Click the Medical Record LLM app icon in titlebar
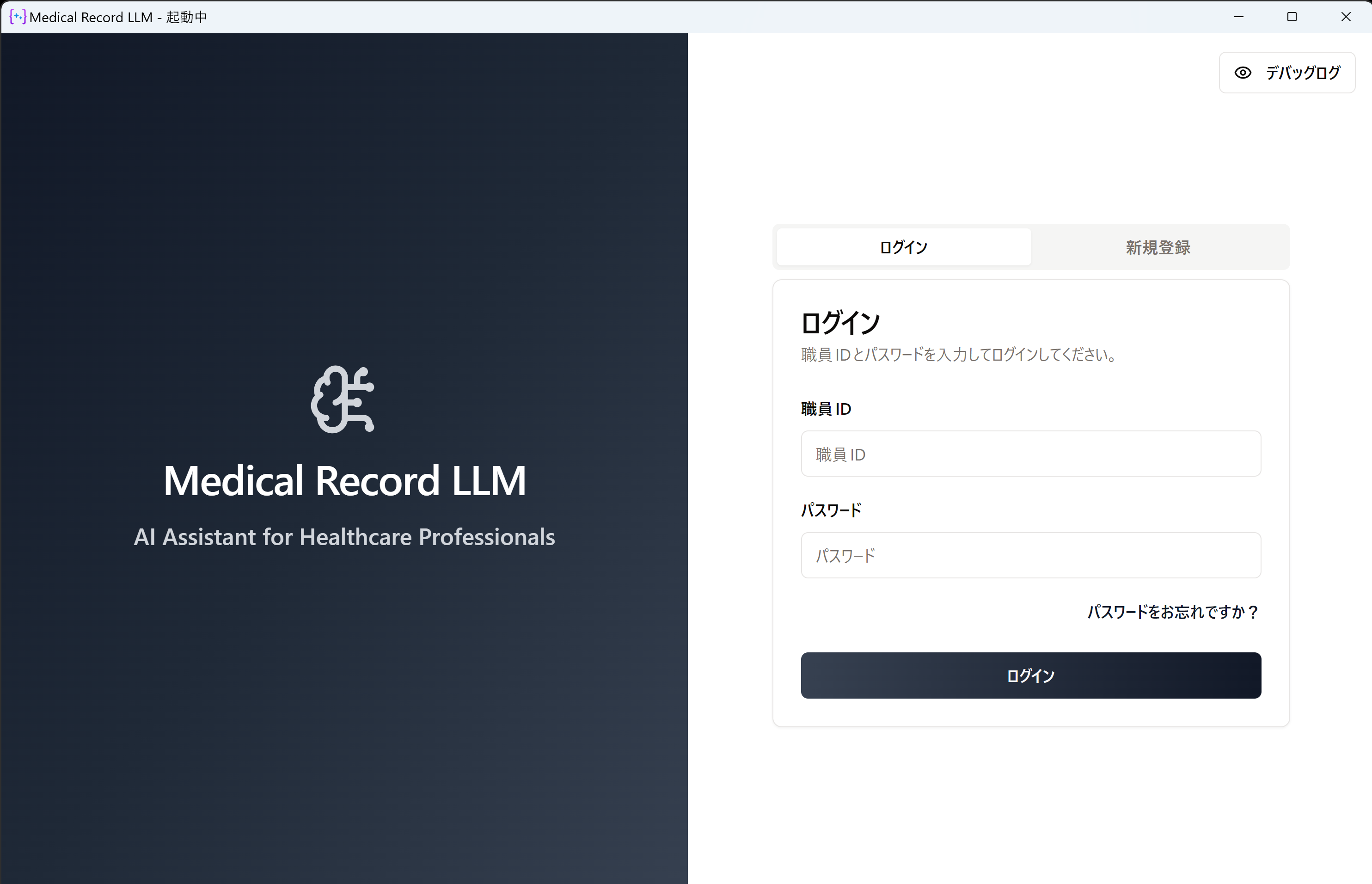The height and width of the screenshot is (884, 1372). pos(17,17)
